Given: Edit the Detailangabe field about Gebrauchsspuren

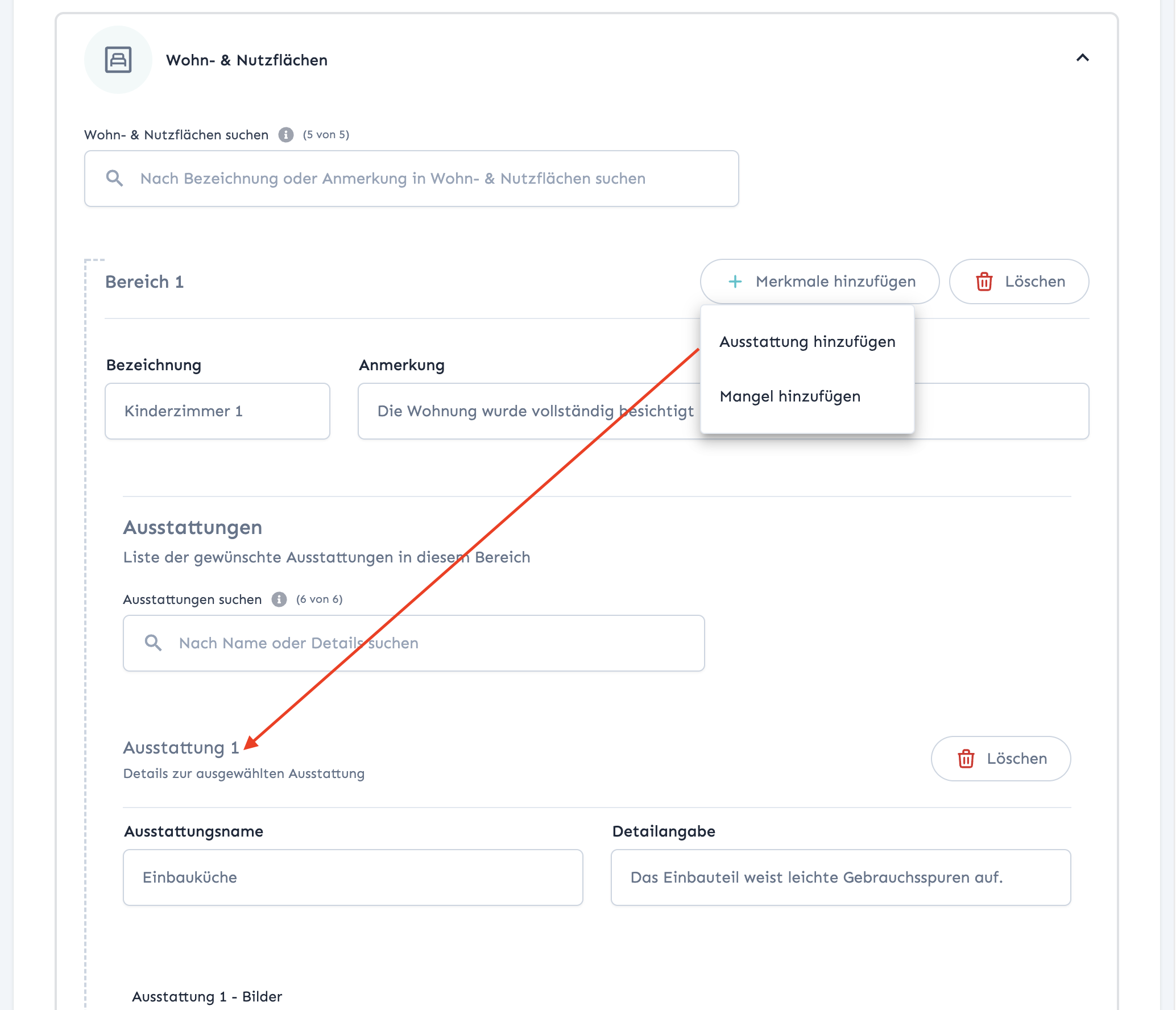Looking at the screenshot, I should pos(840,877).
